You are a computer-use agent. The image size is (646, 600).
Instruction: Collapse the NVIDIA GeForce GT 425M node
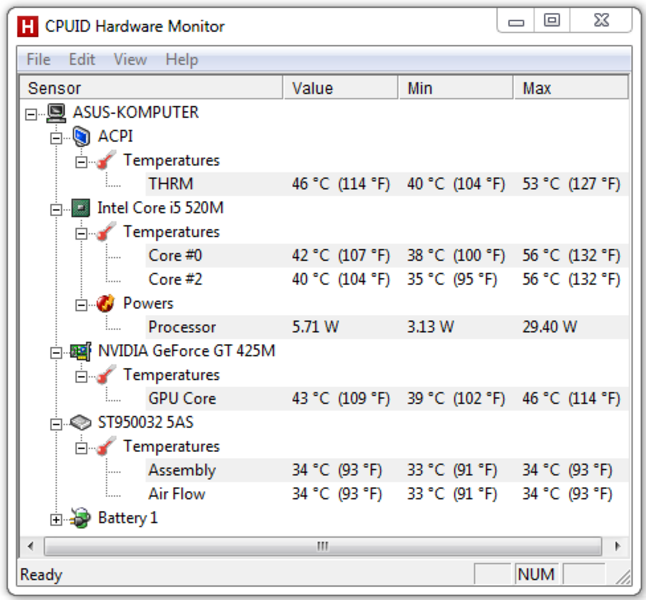(x=56, y=353)
